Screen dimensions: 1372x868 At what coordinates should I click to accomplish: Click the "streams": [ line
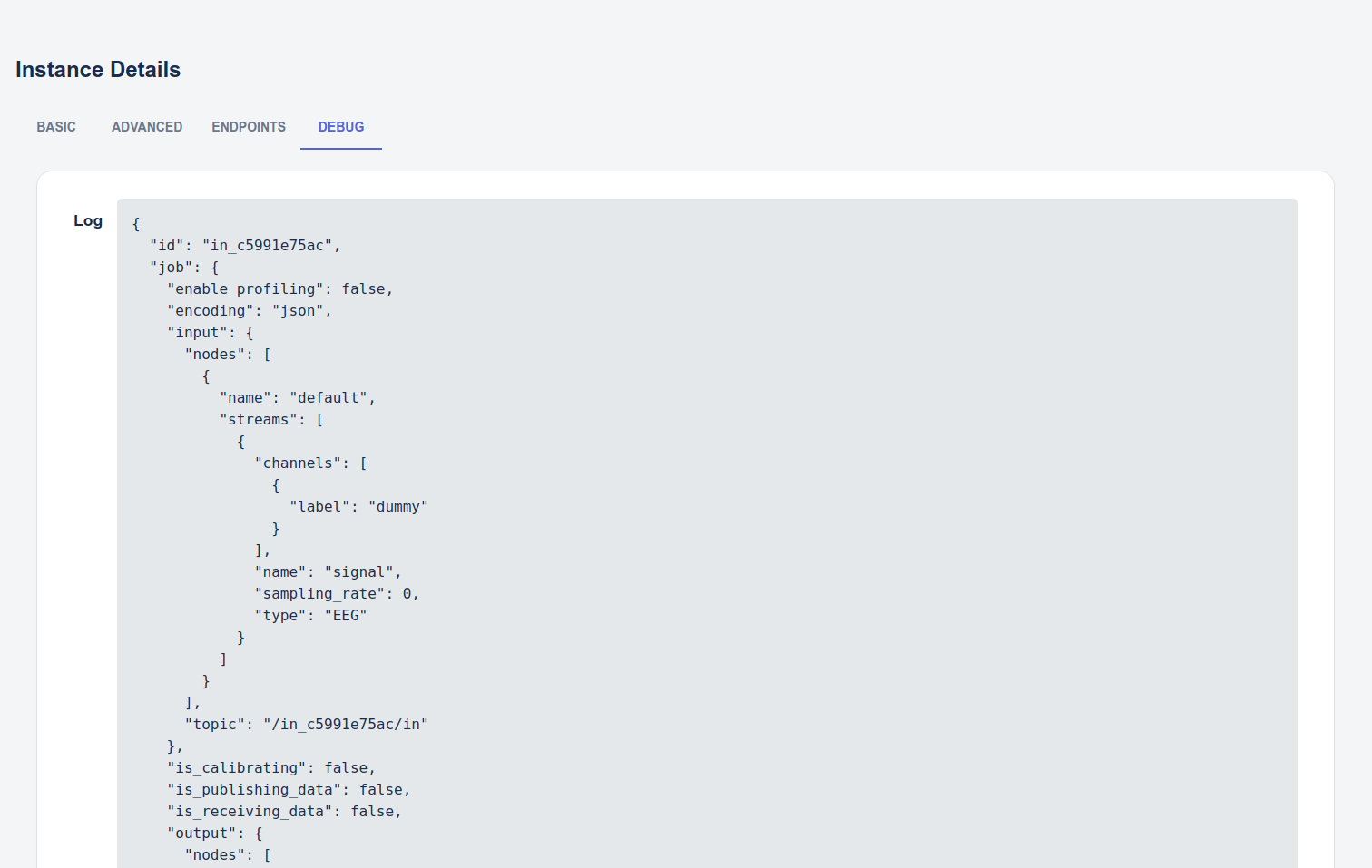tap(271, 420)
